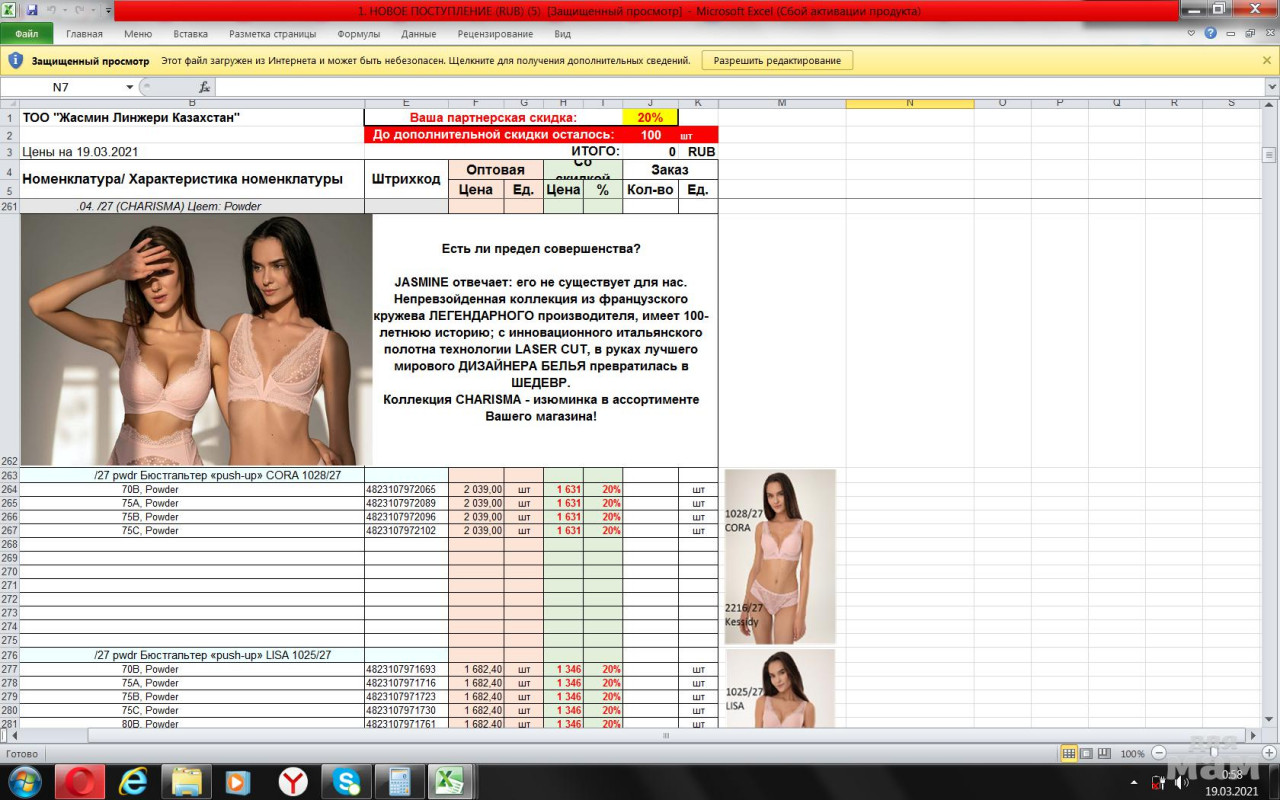This screenshot has width=1280, height=800.
Task: Expand the formula bar
Action: pos(1271,87)
